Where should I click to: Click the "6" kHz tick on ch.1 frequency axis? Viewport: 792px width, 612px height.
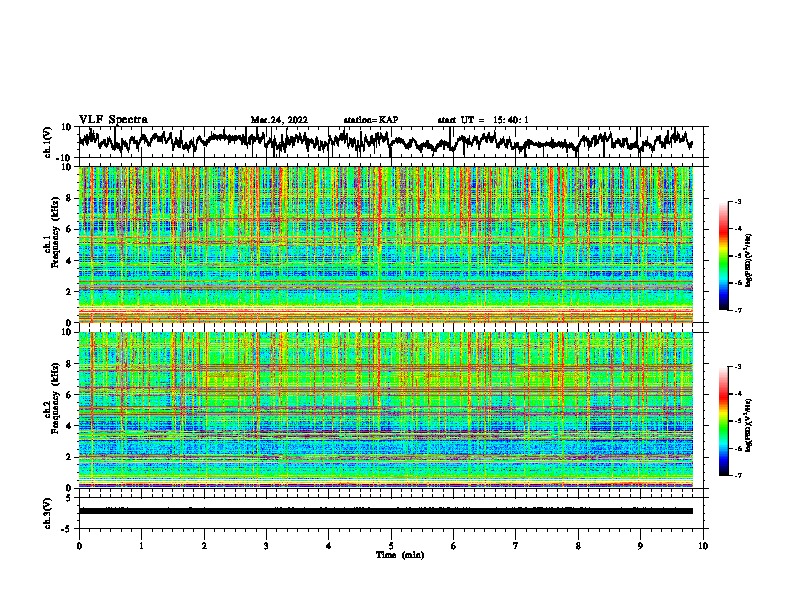pyautogui.click(x=69, y=229)
